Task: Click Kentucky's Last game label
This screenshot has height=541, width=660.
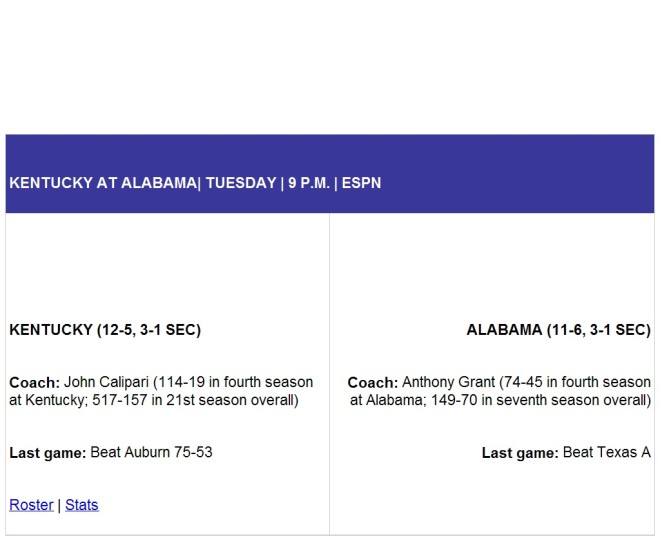Action: [48, 453]
